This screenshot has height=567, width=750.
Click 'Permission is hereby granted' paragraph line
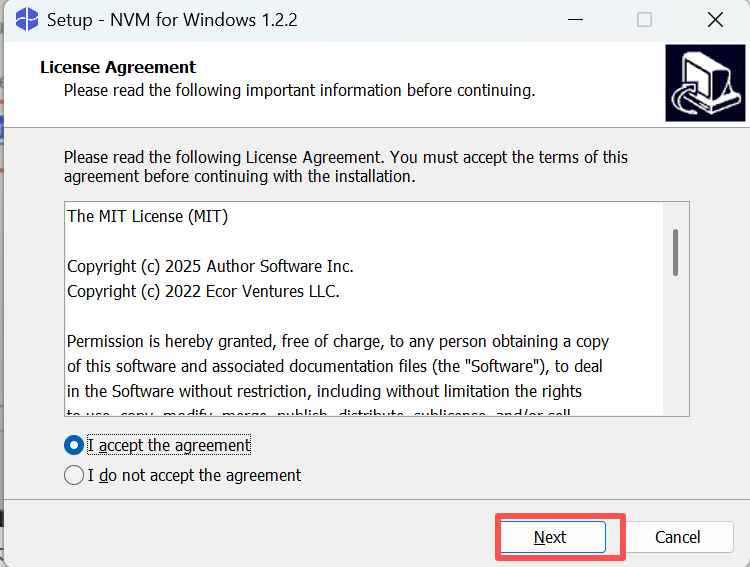338,341
